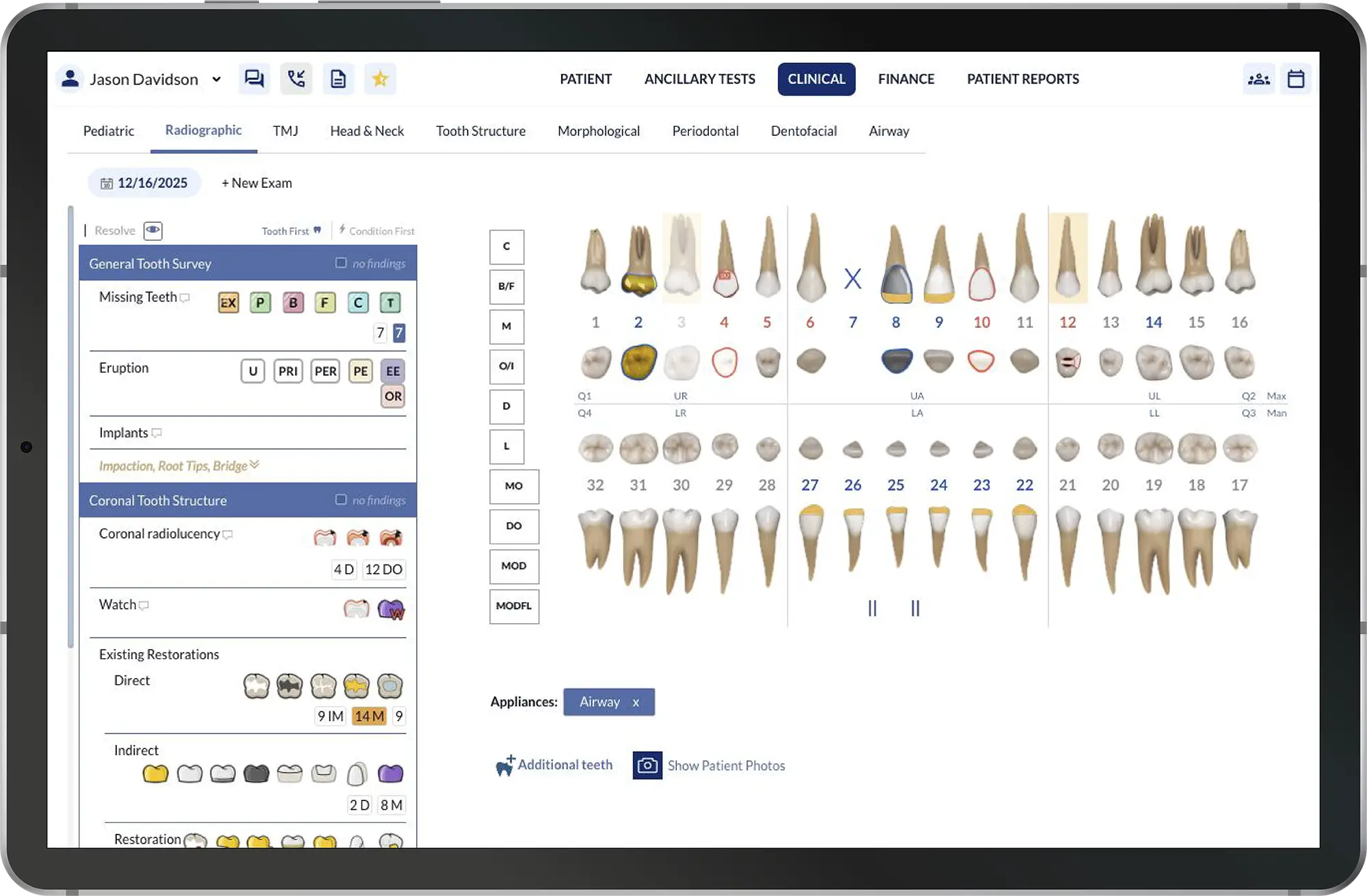This screenshot has width=1367, height=896.
Task: Select the C missing teeth code
Action: (x=357, y=303)
